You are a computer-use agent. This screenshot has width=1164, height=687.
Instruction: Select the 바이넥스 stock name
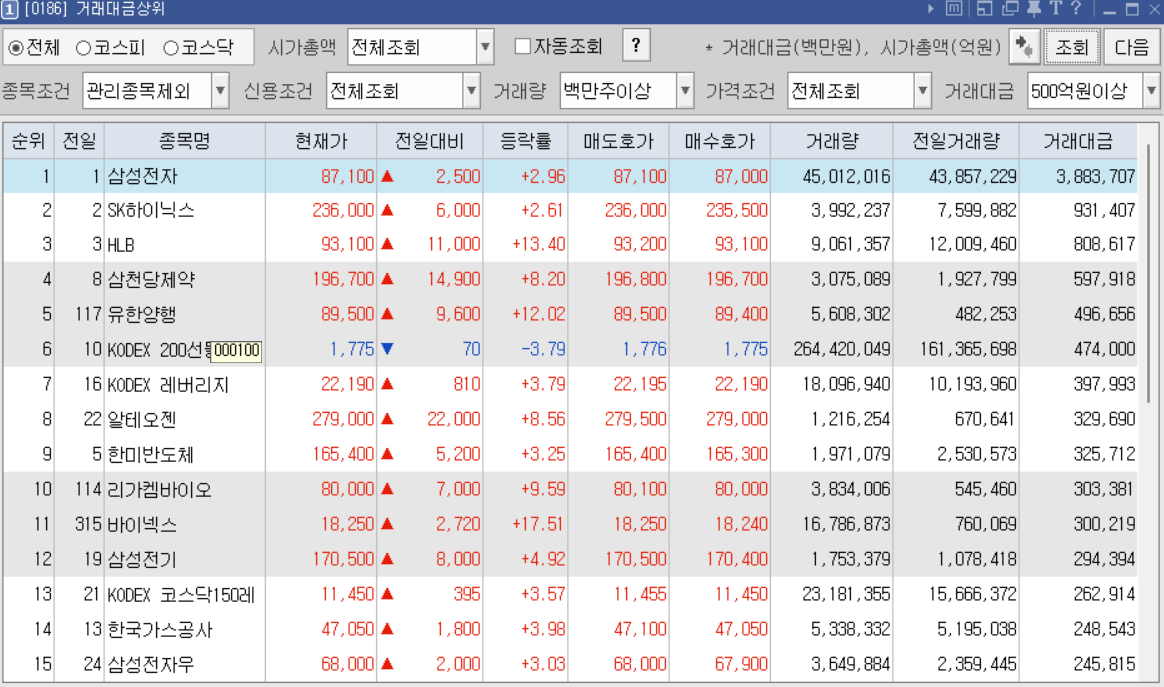tap(142, 524)
